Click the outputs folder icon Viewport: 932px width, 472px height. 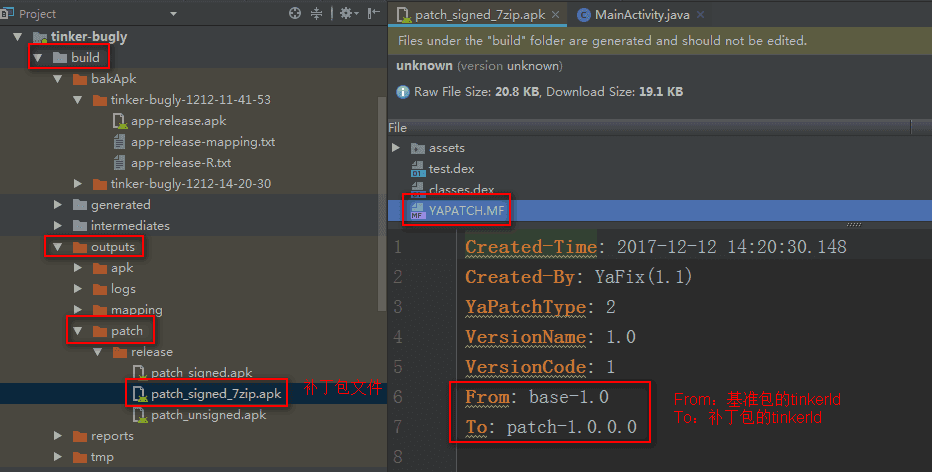click(80, 247)
